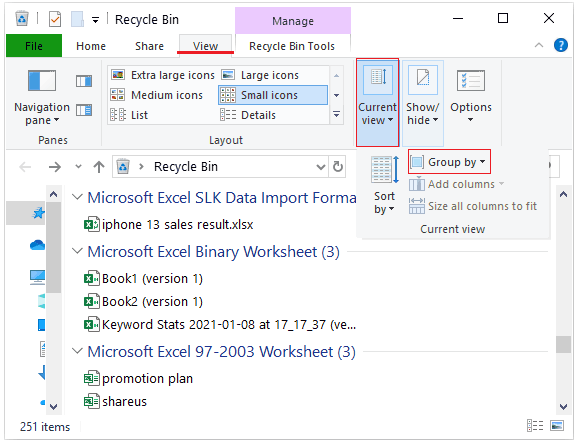Select Keyword Stats 2021-01-08 file

(x=220, y=324)
